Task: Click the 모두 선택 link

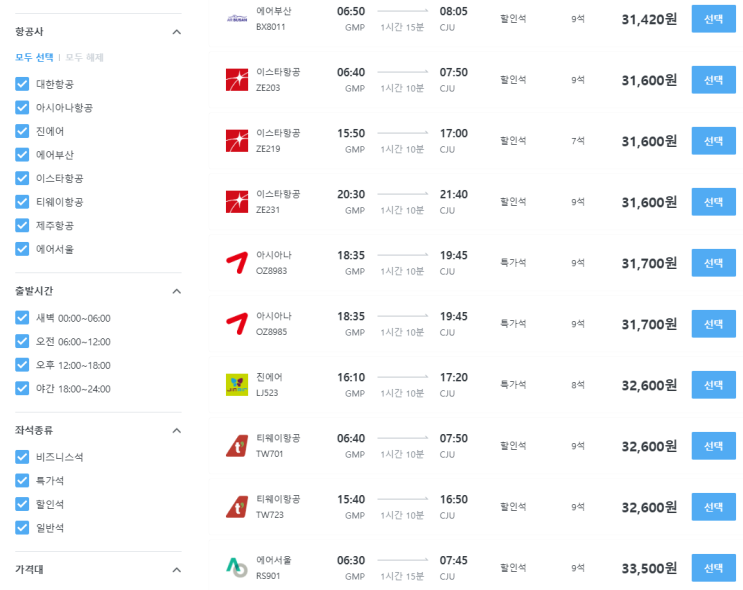Action: coord(34,57)
